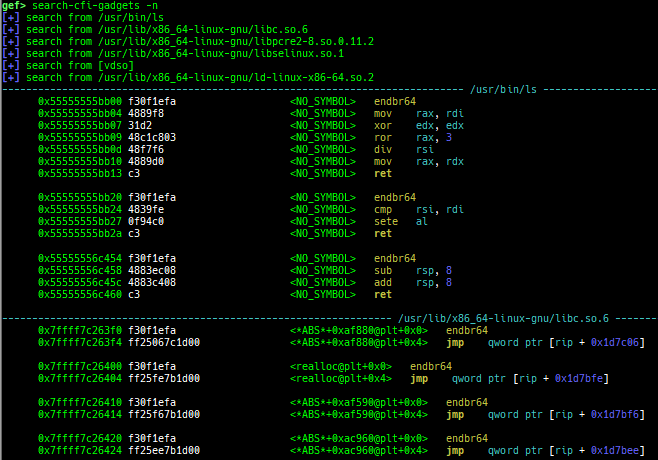This screenshot has height=460, width=658.
Task: Click address 0x55555555bb04
Action: click(x=80, y=113)
